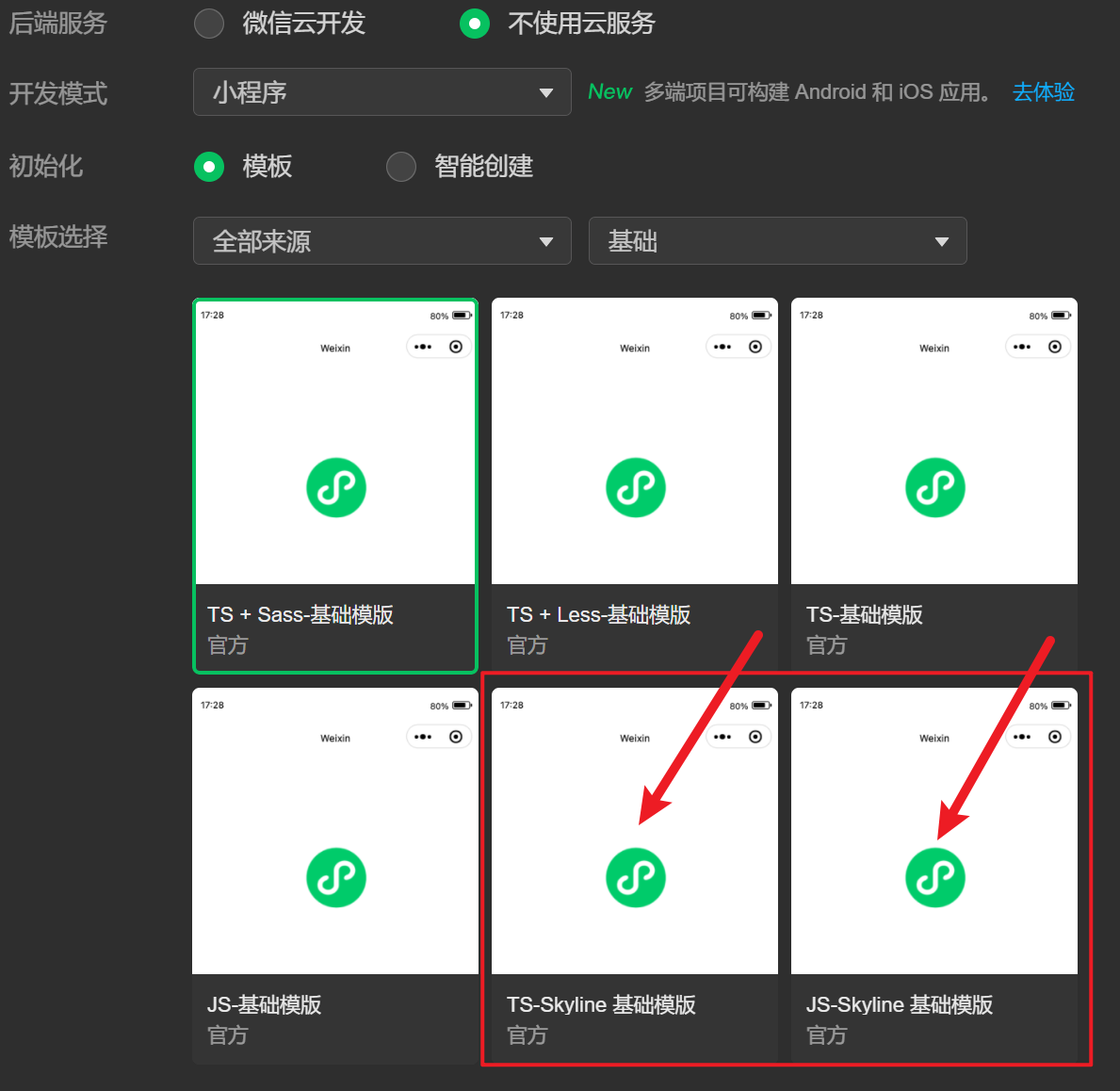Choose 模板 initialization radio
The height and width of the screenshot is (1091, 1120).
(x=209, y=167)
